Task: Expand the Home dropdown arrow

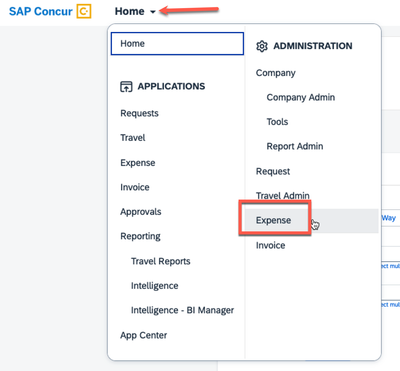Action: point(153,12)
